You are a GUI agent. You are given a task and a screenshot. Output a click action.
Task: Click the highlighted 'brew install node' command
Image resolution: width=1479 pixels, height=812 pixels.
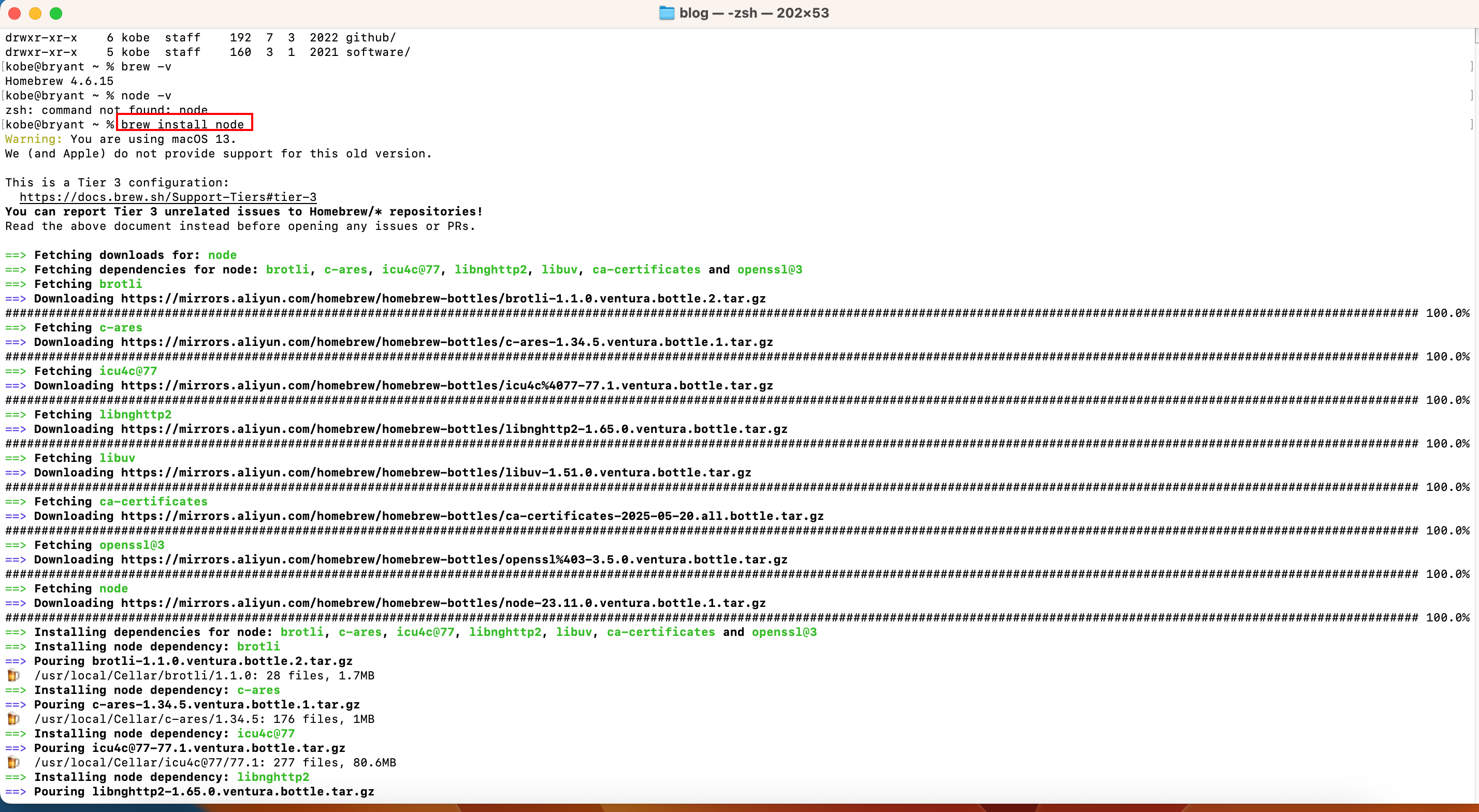click(x=183, y=125)
